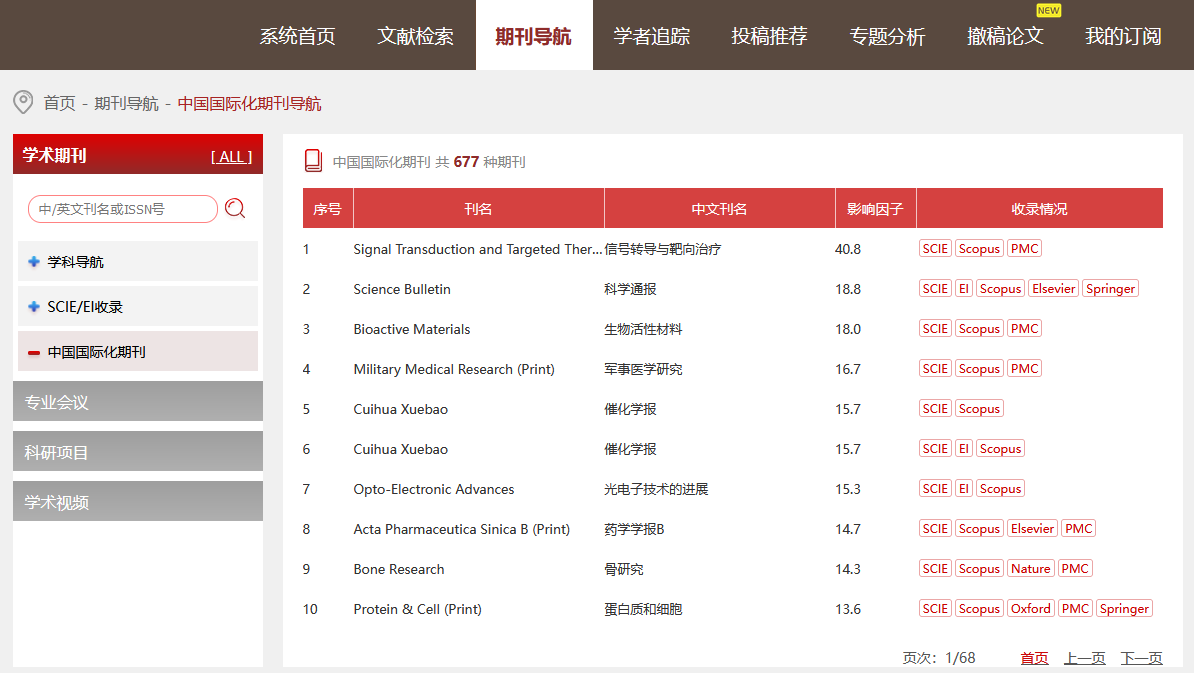
Task: Click the location pin icon in breadcrumb
Action: 23,102
